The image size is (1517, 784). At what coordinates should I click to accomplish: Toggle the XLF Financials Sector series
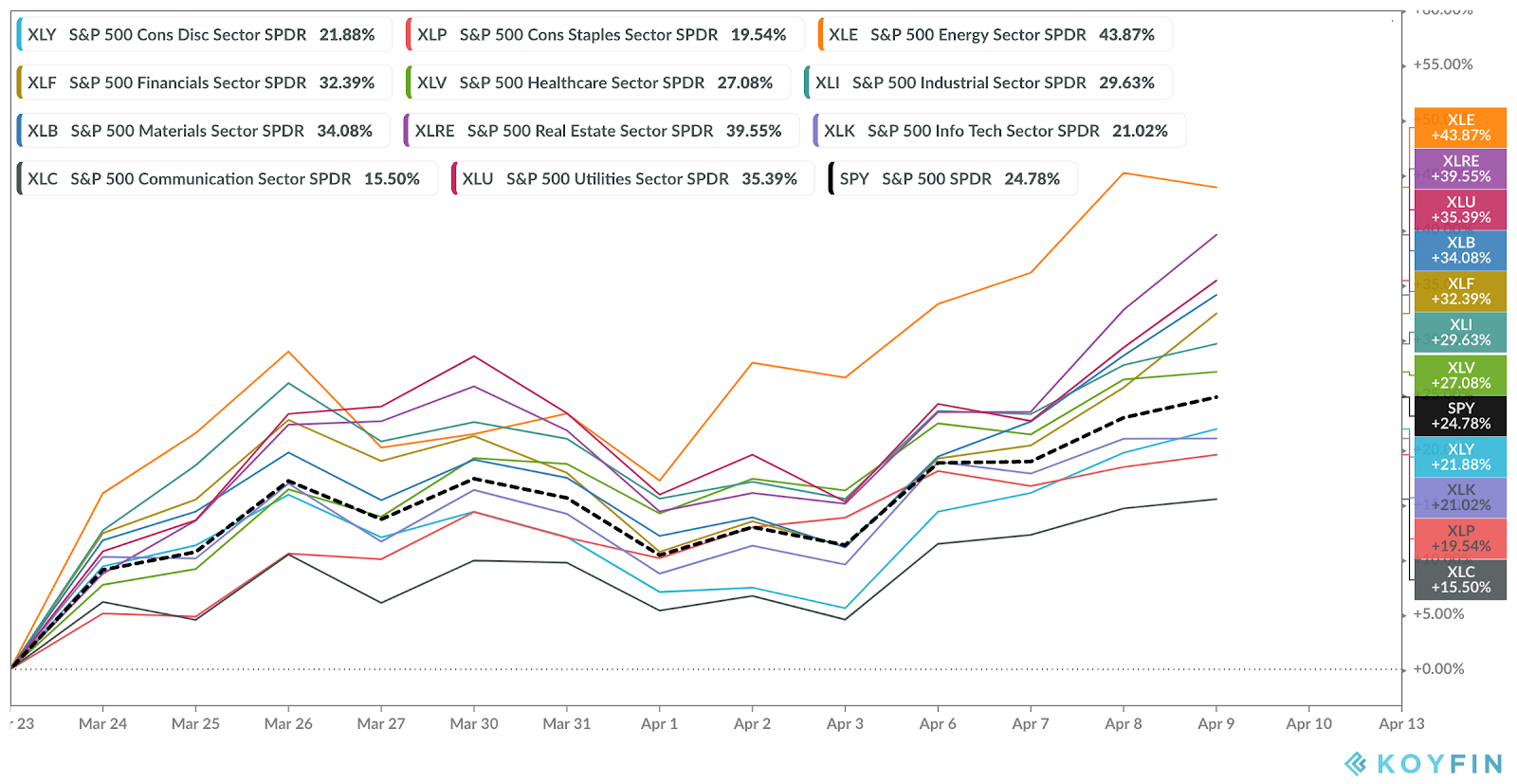tap(201, 82)
